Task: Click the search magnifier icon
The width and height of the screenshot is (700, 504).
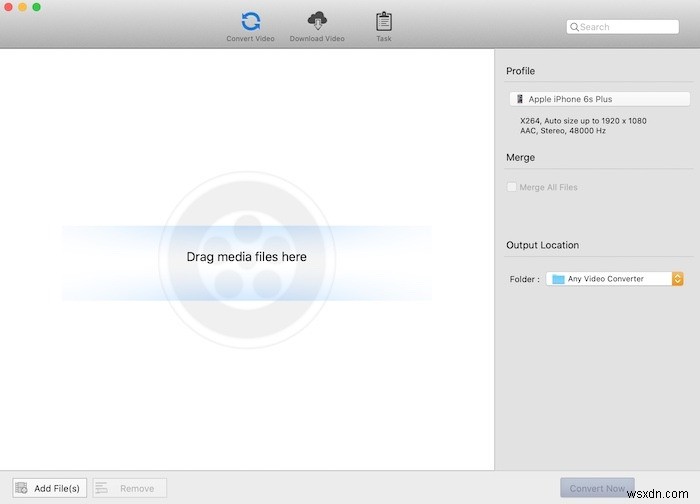Action: coord(575,27)
